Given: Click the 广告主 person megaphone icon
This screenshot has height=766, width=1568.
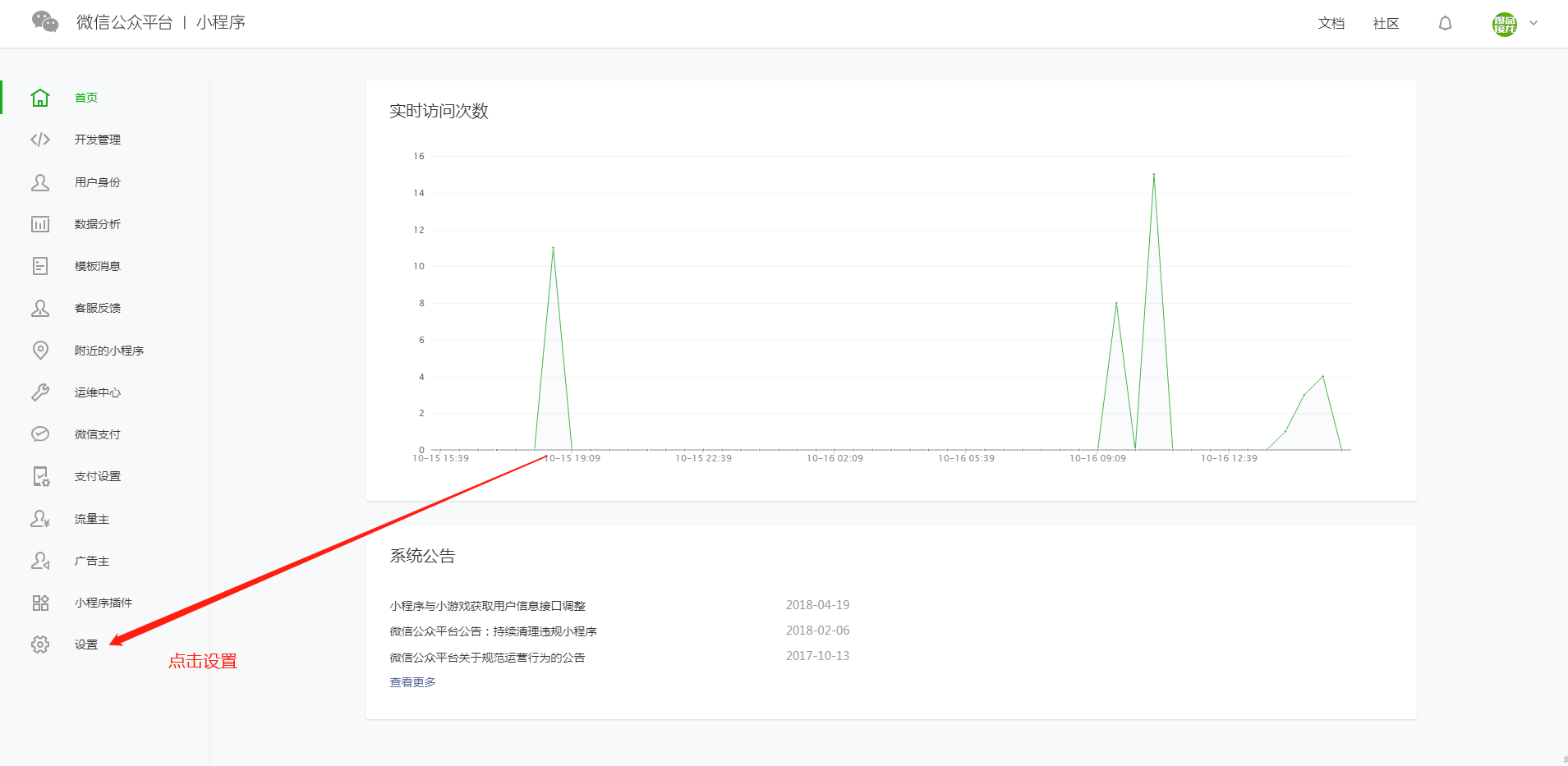Looking at the screenshot, I should 40,561.
